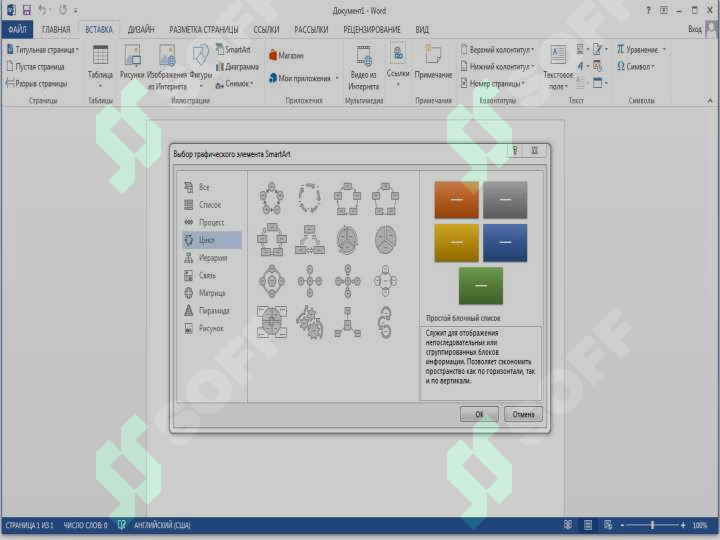This screenshot has height=540, width=720.
Task: Expand the Верхний колонтитул dropdown
Action: click(x=533, y=50)
